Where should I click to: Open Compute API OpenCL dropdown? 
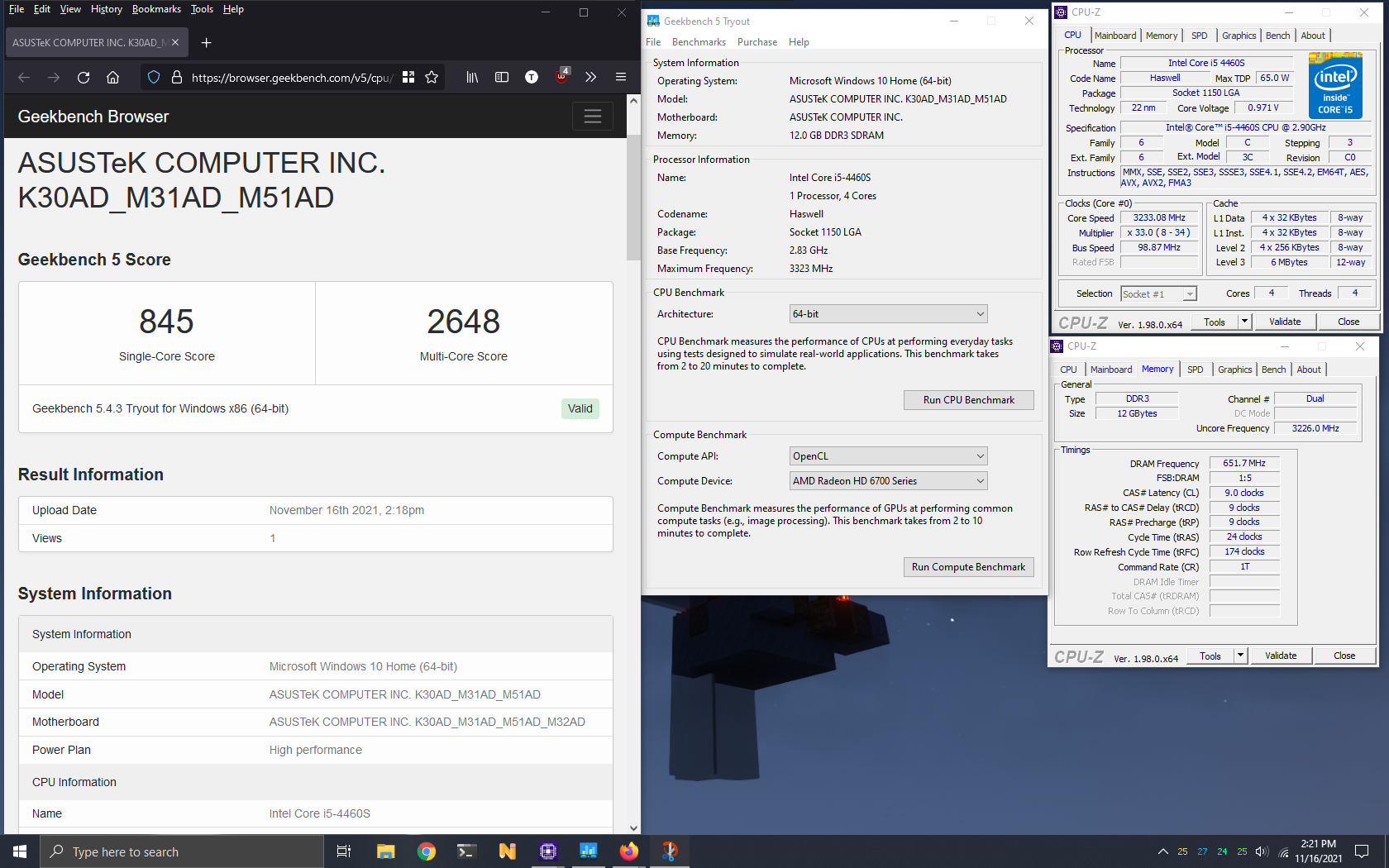tap(889, 456)
